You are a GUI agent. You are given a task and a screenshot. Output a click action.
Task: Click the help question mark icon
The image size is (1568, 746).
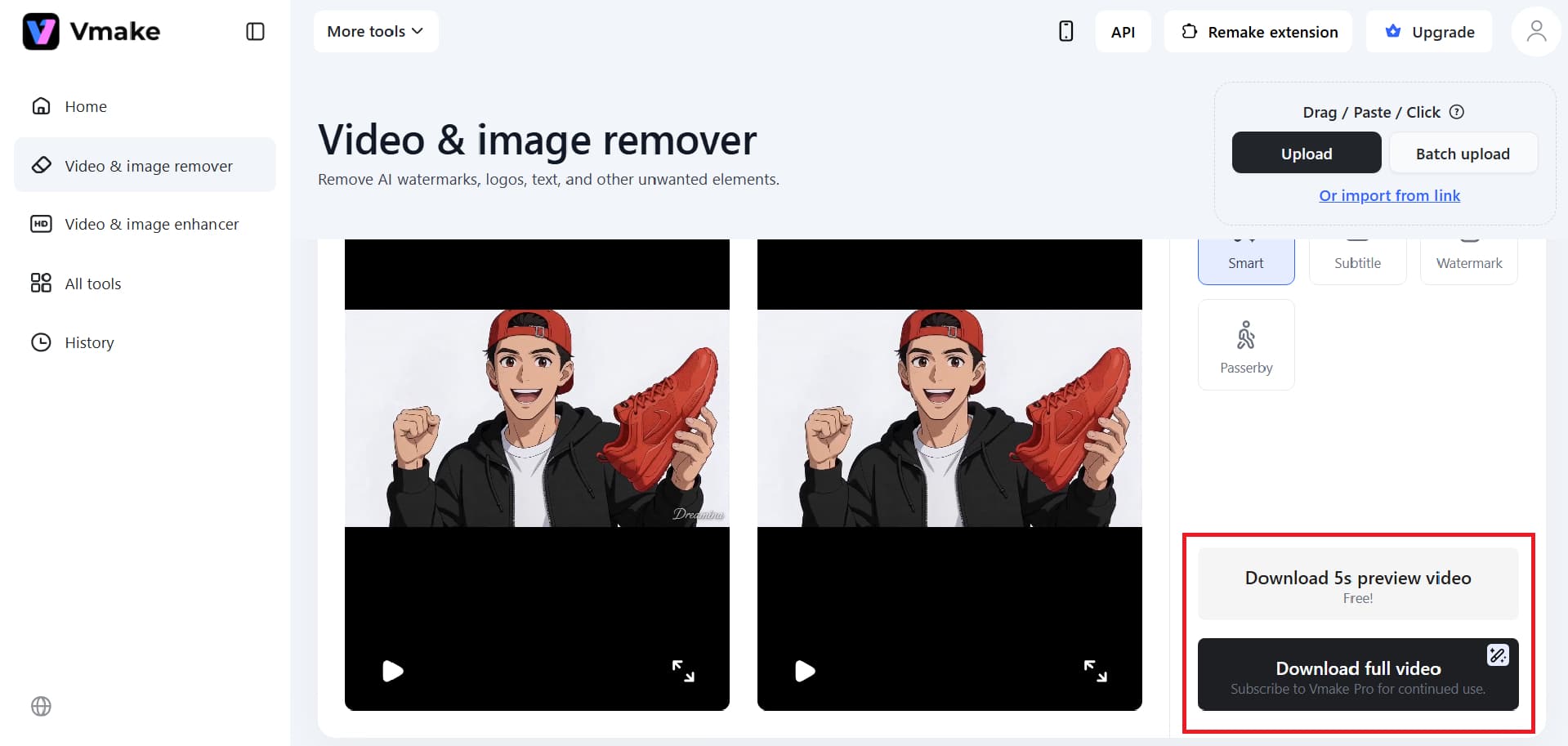1457,112
